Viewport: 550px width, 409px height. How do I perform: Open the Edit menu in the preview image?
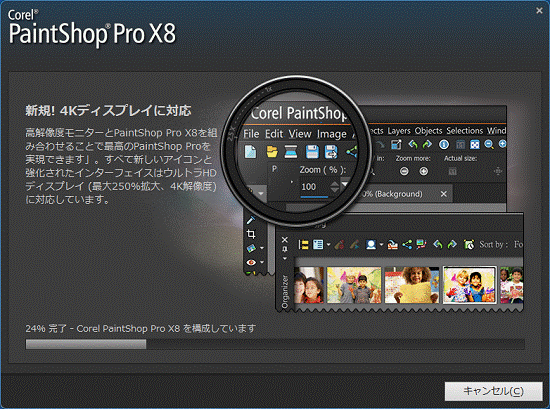(x=274, y=134)
